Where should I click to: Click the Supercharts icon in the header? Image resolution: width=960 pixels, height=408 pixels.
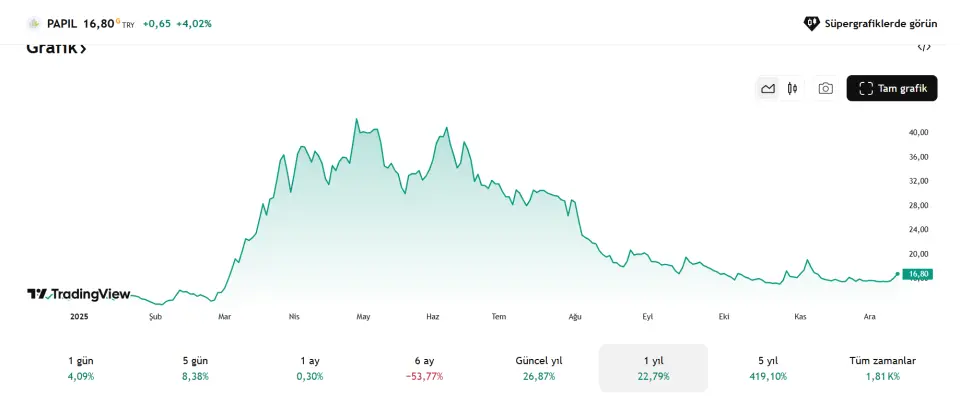[x=811, y=23]
